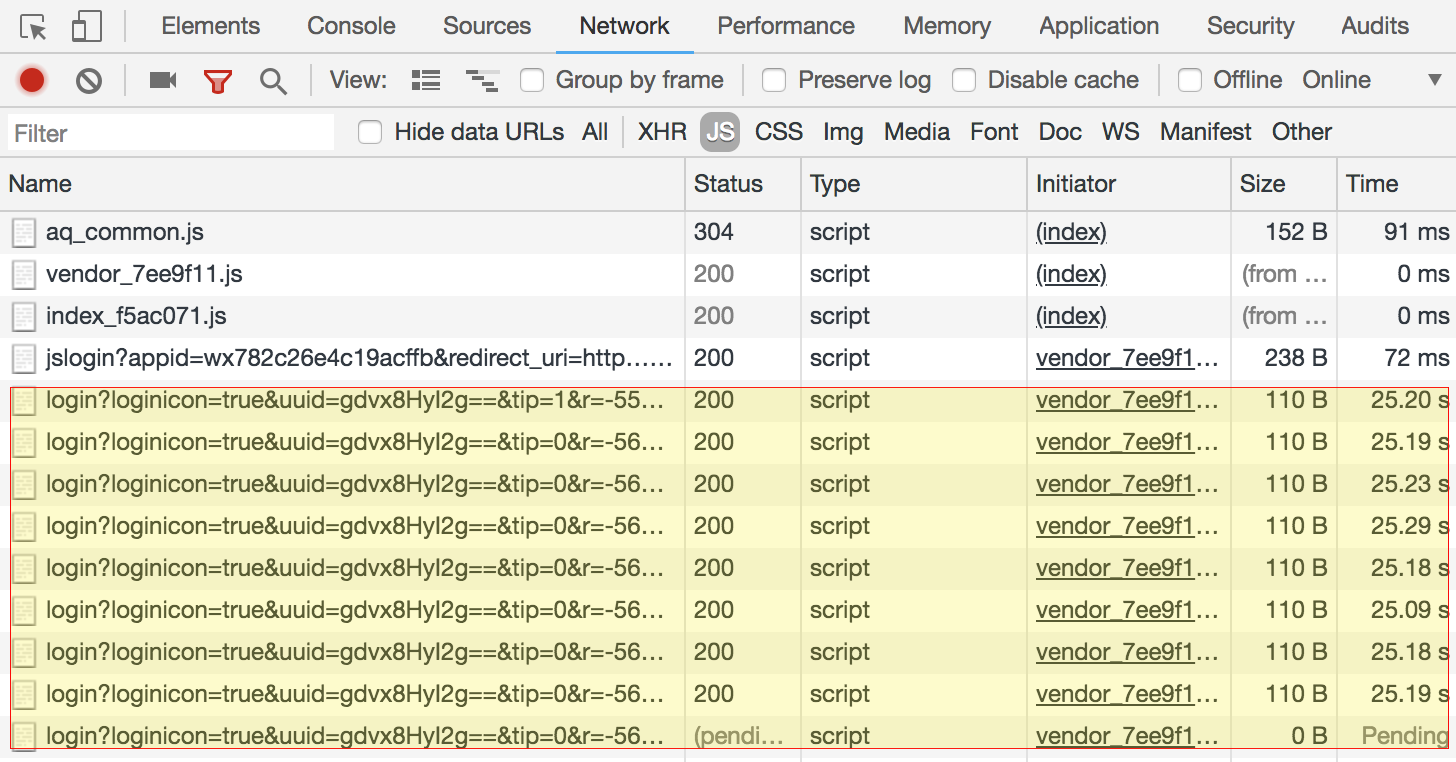Filter requests by XHR type
This screenshot has height=762, width=1456.
[662, 132]
